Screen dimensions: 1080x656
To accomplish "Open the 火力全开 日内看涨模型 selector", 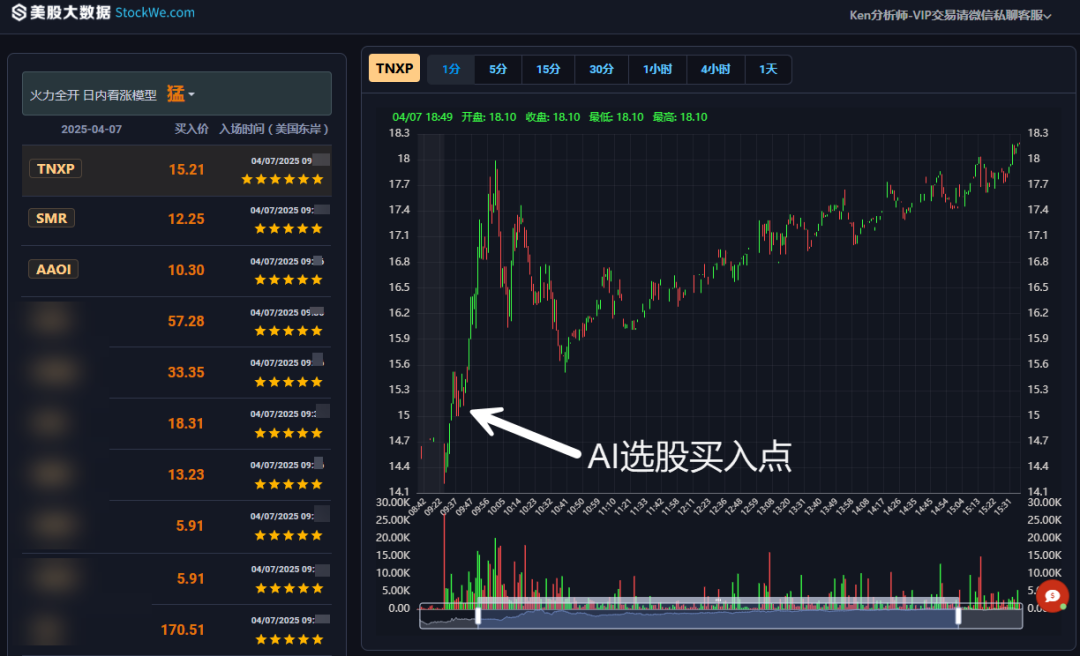I will click(176, 94).
